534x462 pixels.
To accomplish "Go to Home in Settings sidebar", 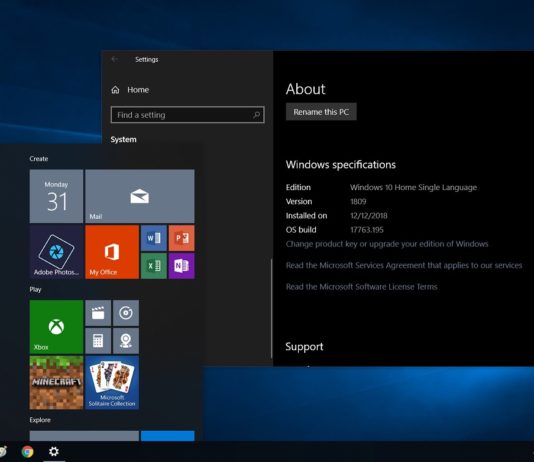I will pos(130,90).
